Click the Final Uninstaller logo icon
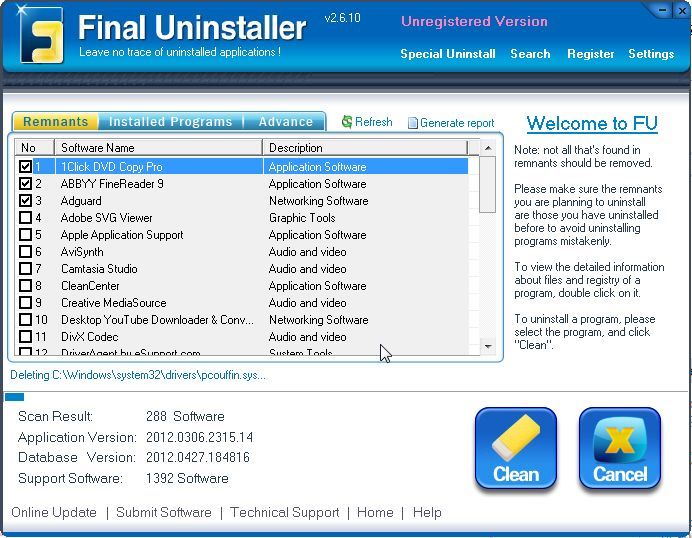The image size is (692, 538). point(41,35)
